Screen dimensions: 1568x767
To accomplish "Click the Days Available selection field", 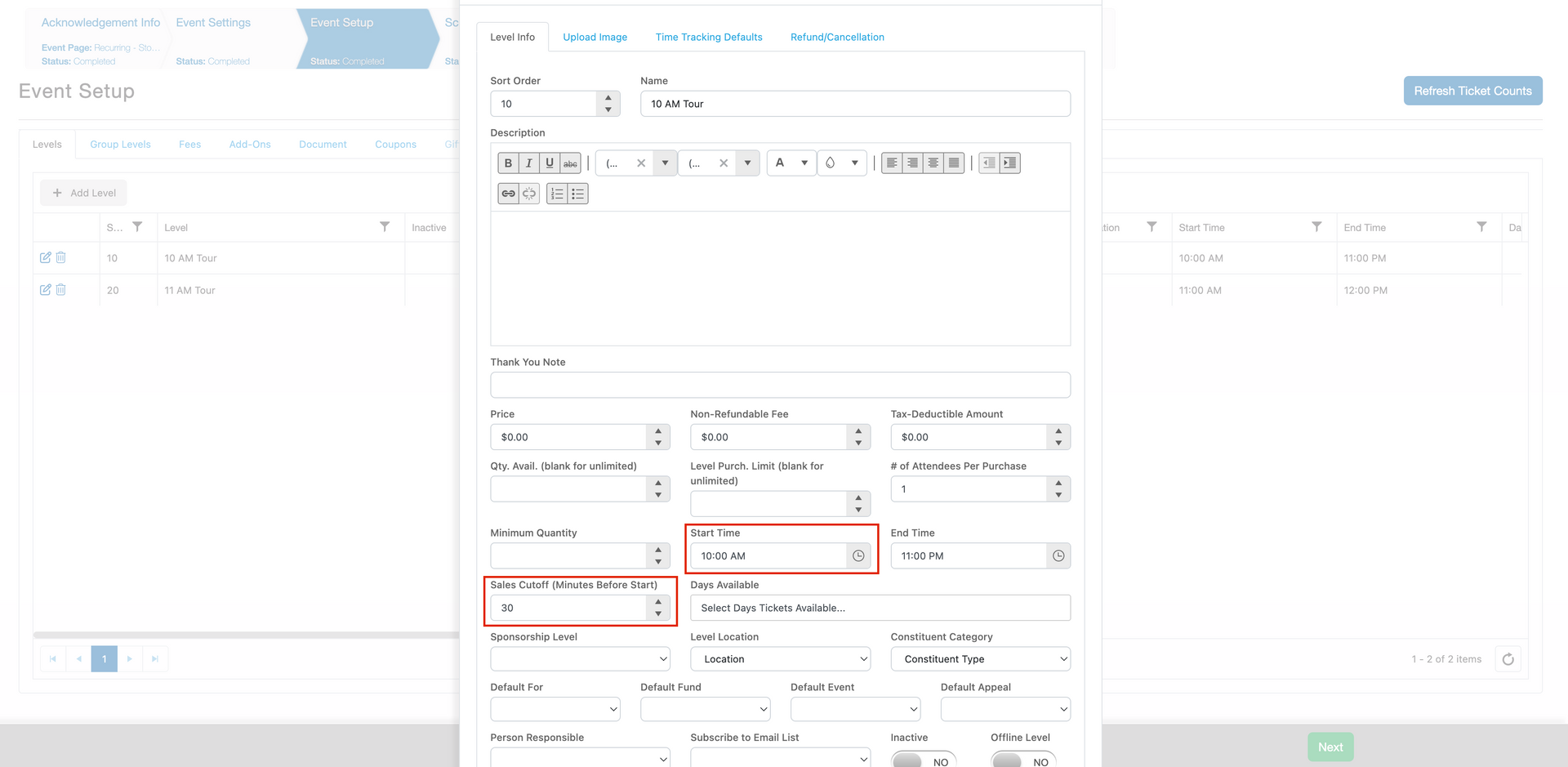I will pos(880,608).
